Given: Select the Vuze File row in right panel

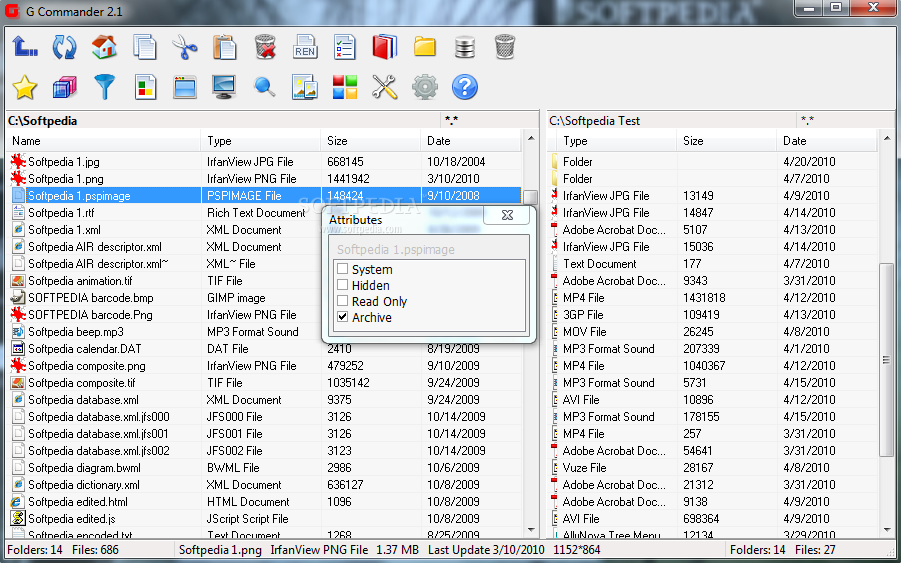Looking at the screenshot, I should tap(714, 468).
